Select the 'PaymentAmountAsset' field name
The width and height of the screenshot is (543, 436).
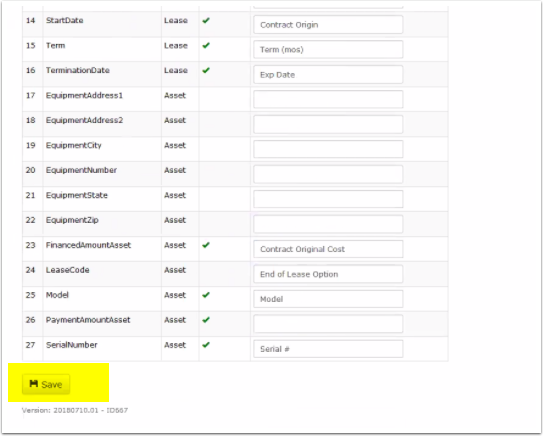pos(88,320)
